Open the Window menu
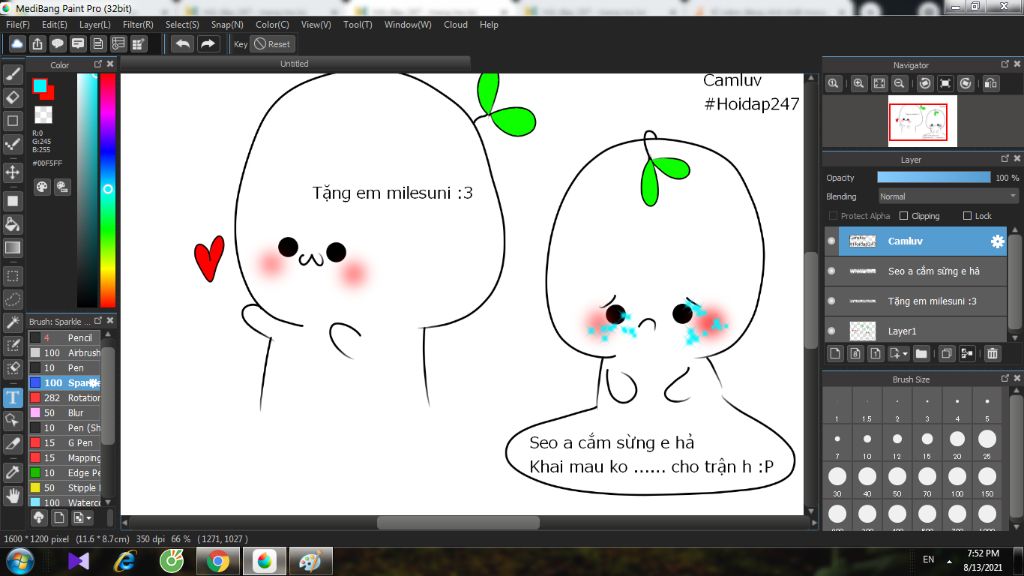Viewport: 1024px width, 576px height. coord(408,25)
